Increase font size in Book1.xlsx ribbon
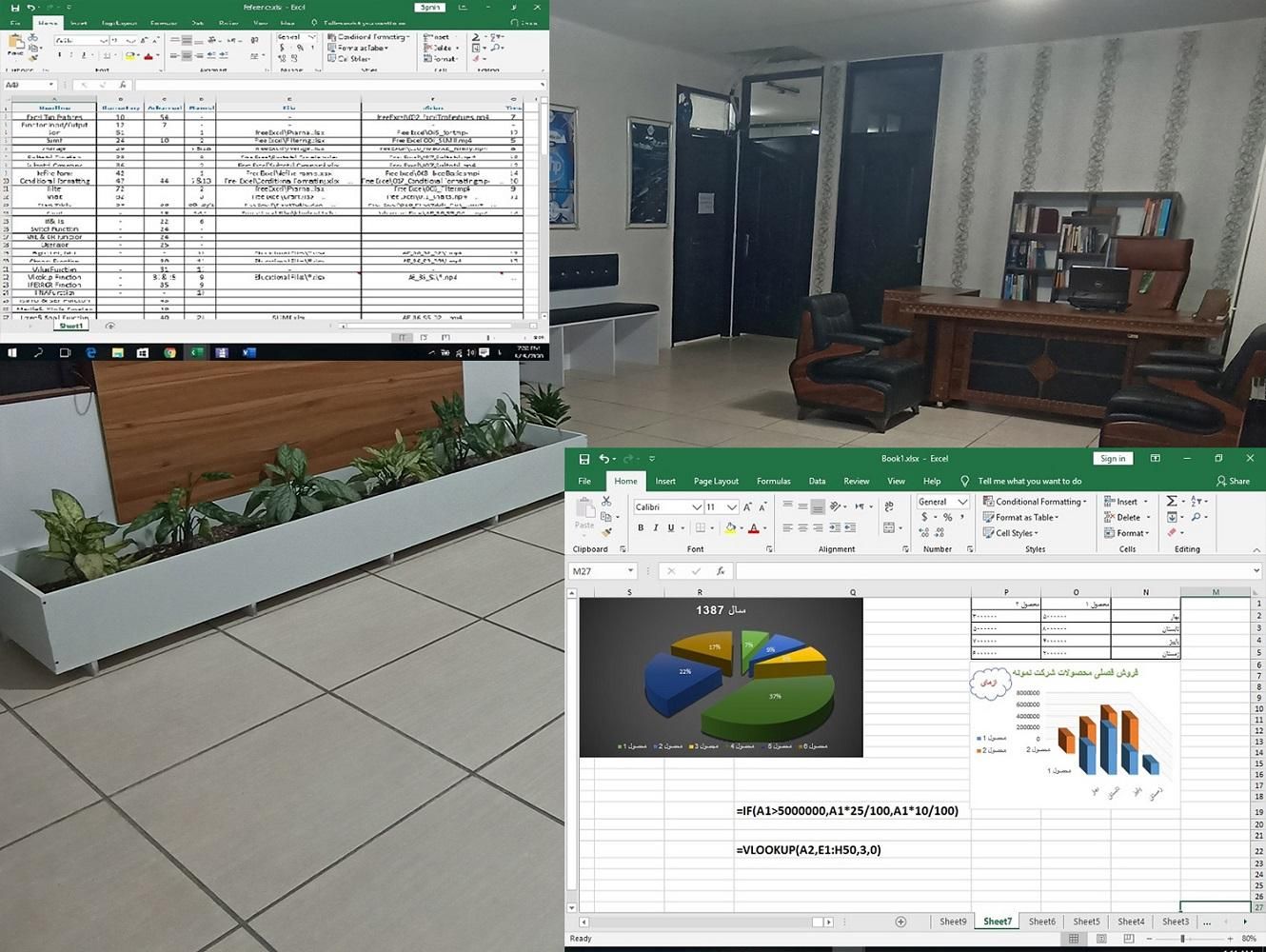This screenshot has width=1266, height=952. pos(748,506)
